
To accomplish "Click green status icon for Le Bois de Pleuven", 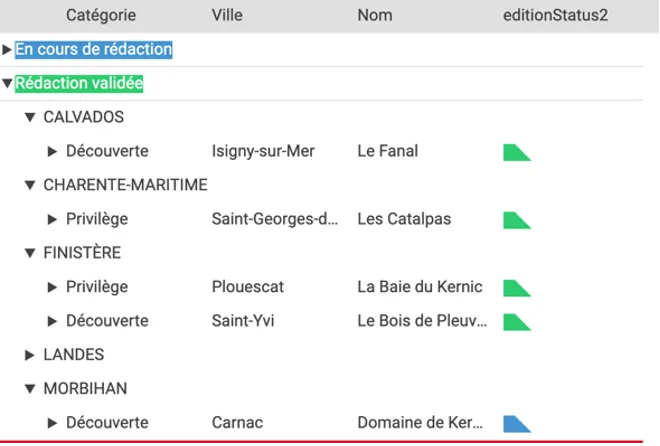I will 515,322.
